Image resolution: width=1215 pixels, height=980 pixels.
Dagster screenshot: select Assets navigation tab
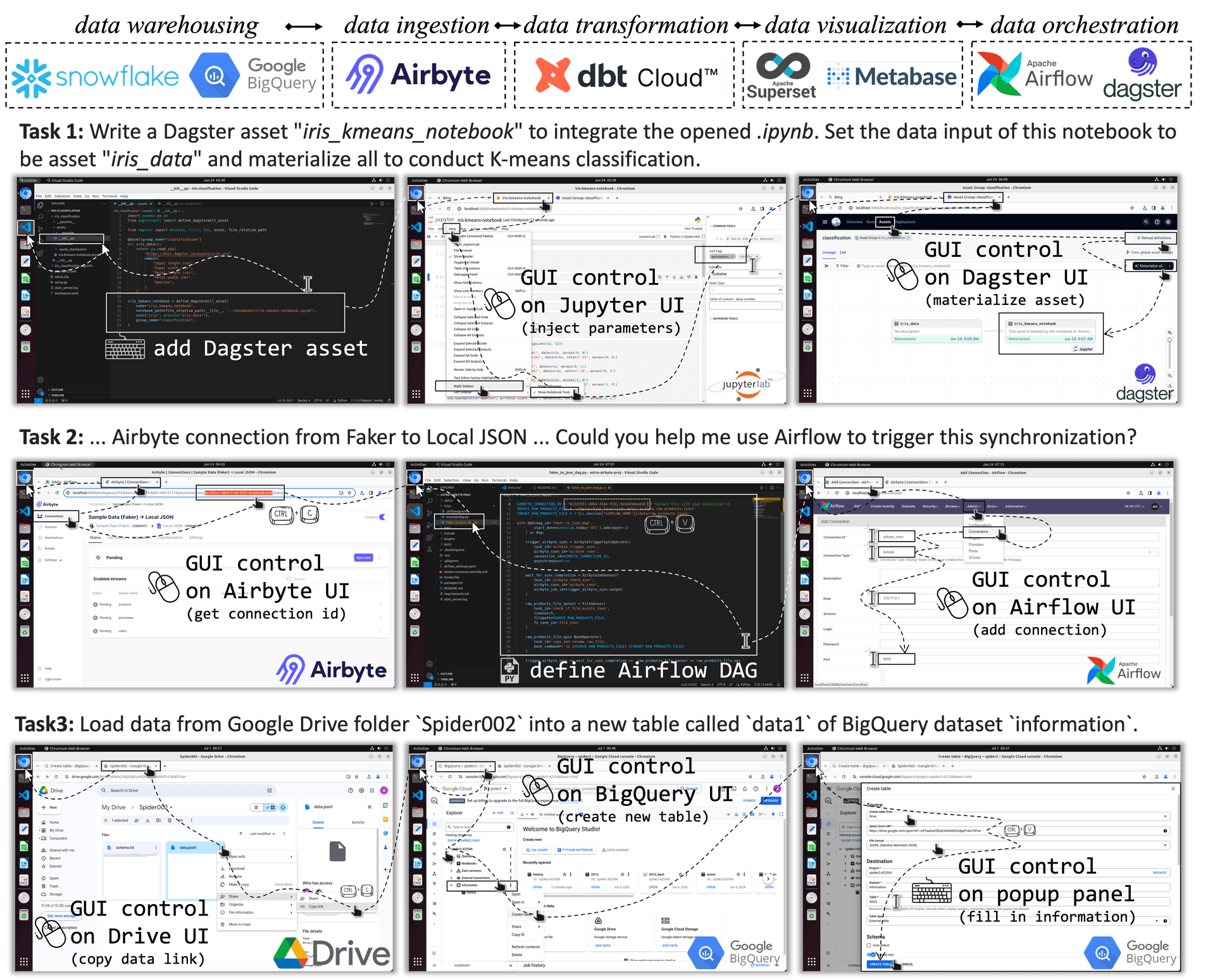tap(885, 222)
